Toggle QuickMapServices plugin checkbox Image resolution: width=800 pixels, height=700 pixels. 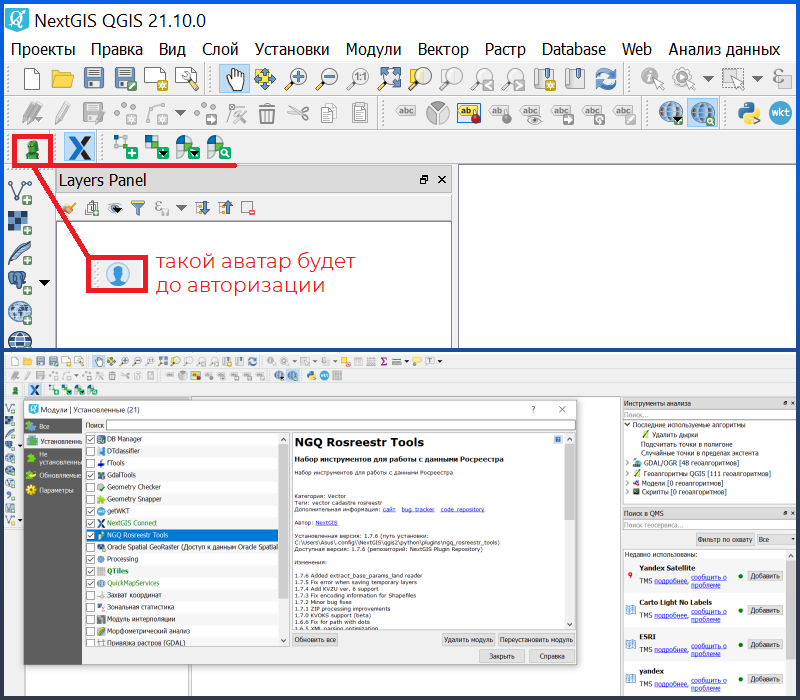[x=91, y=583]
